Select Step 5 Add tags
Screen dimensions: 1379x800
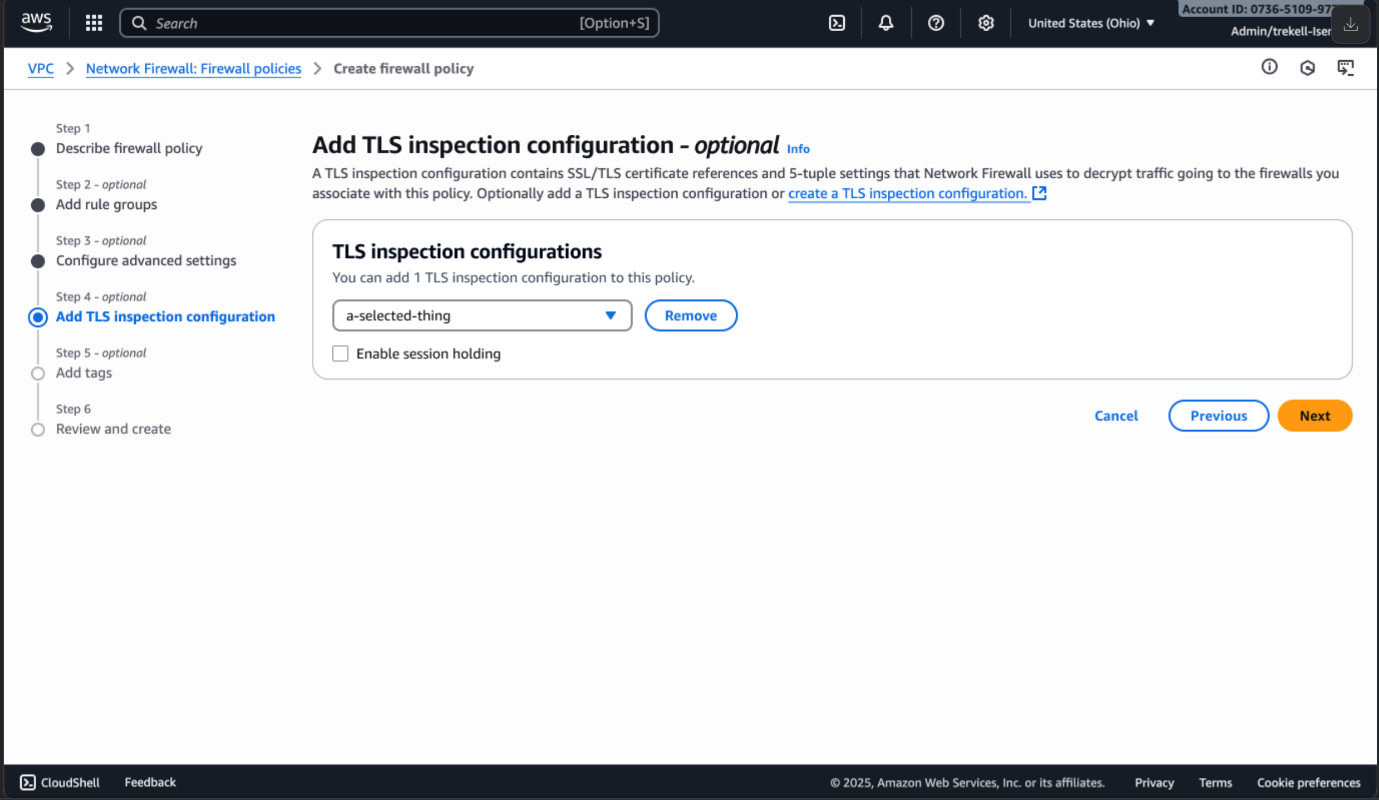tap(84, 372)
